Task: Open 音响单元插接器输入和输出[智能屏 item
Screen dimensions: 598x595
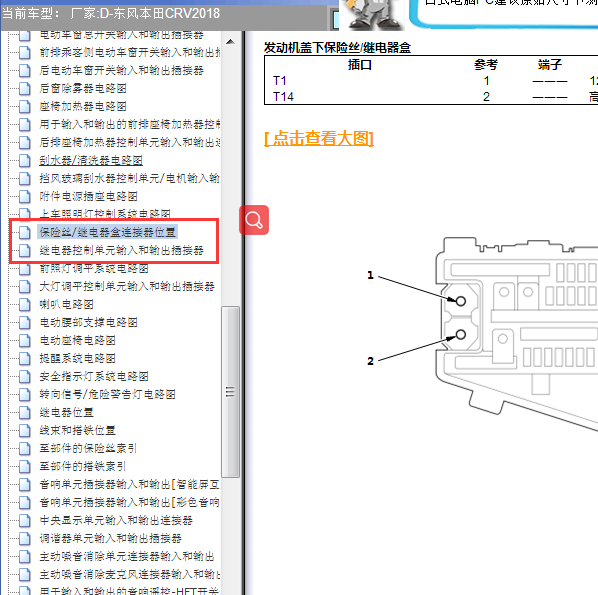Action: tap(130, 484)
